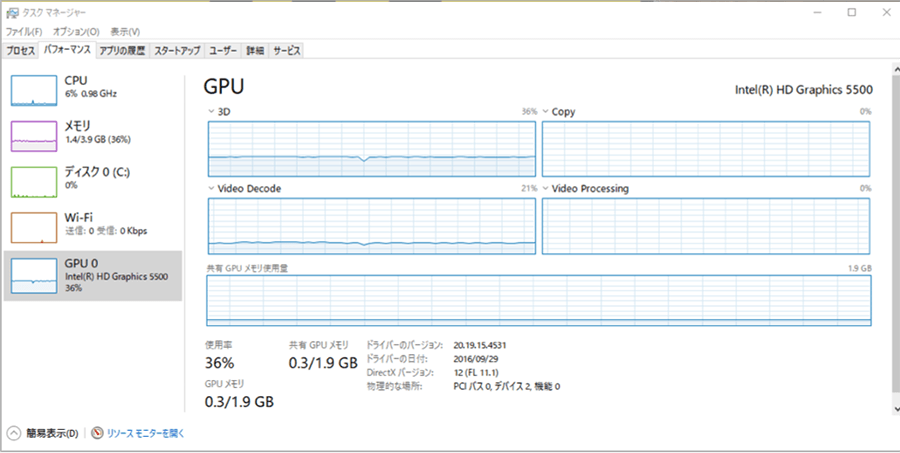This screenshot has width=900, height=453.
Task: Open the Video Processing graph dropdown
Action: coord(546,188)
